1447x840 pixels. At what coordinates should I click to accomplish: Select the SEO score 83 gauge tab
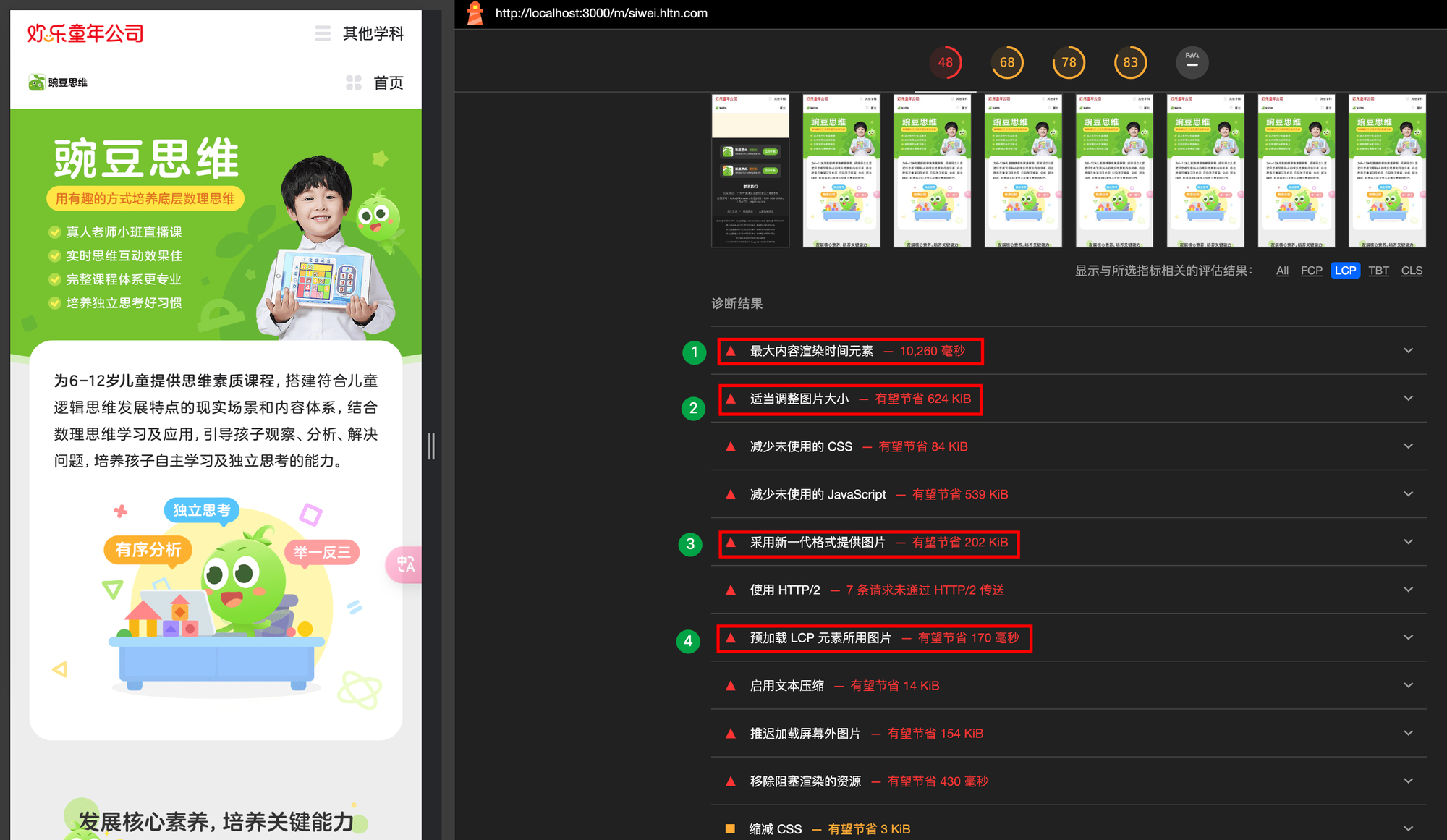point(1130,62)
